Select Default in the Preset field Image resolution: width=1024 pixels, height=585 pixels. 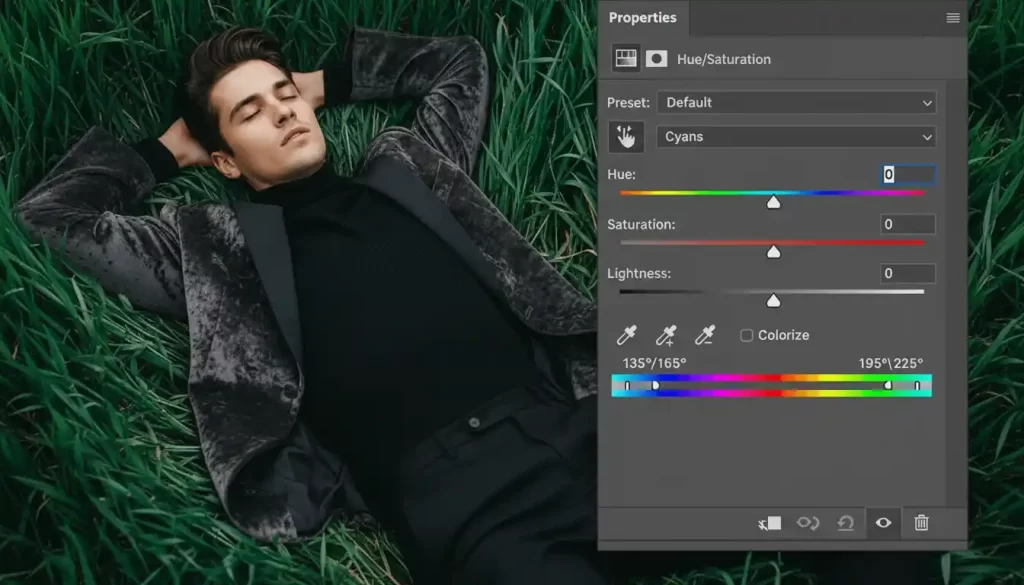(x=795, y=102)
